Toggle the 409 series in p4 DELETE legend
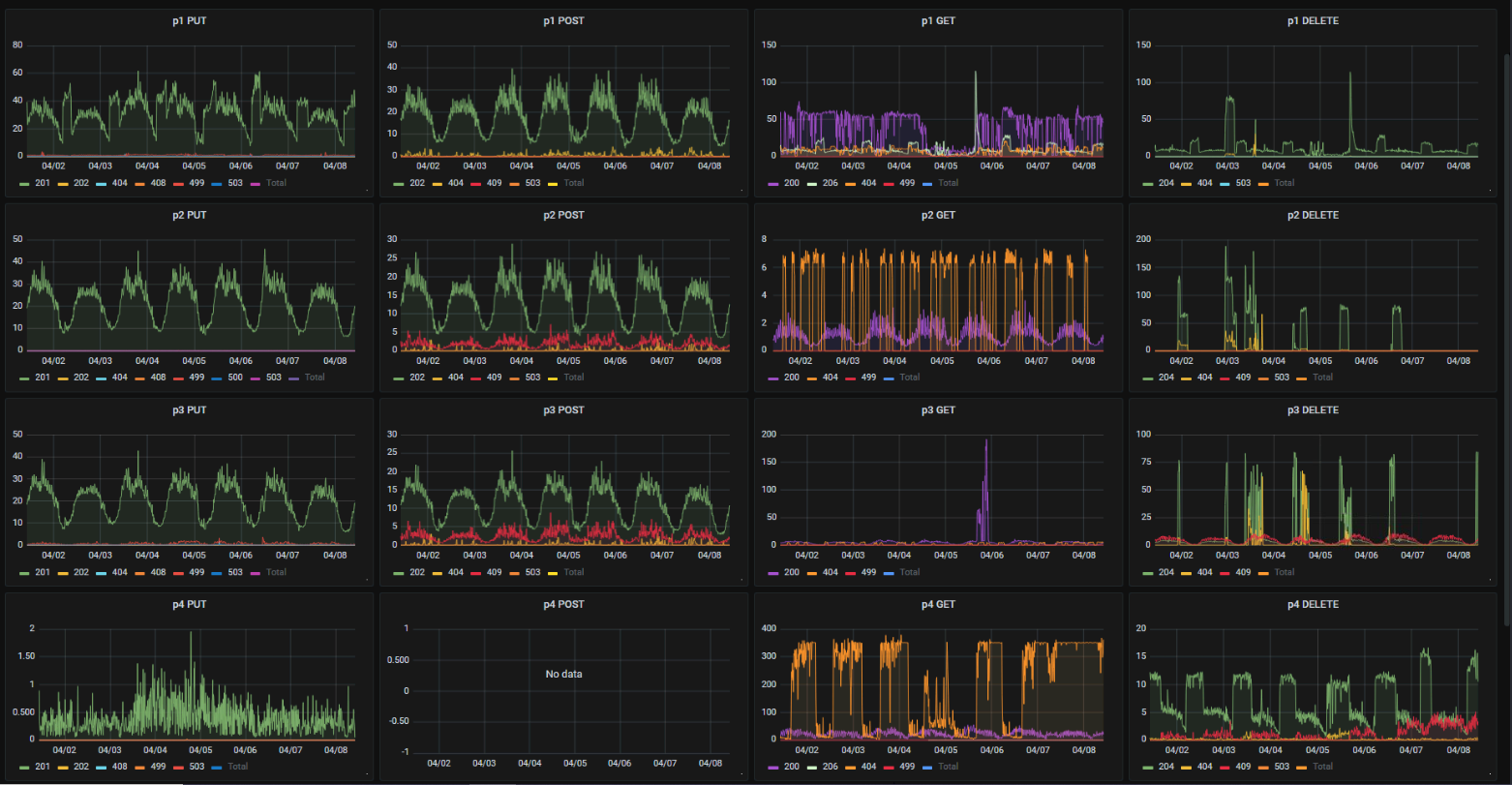 coord(1243,767)
